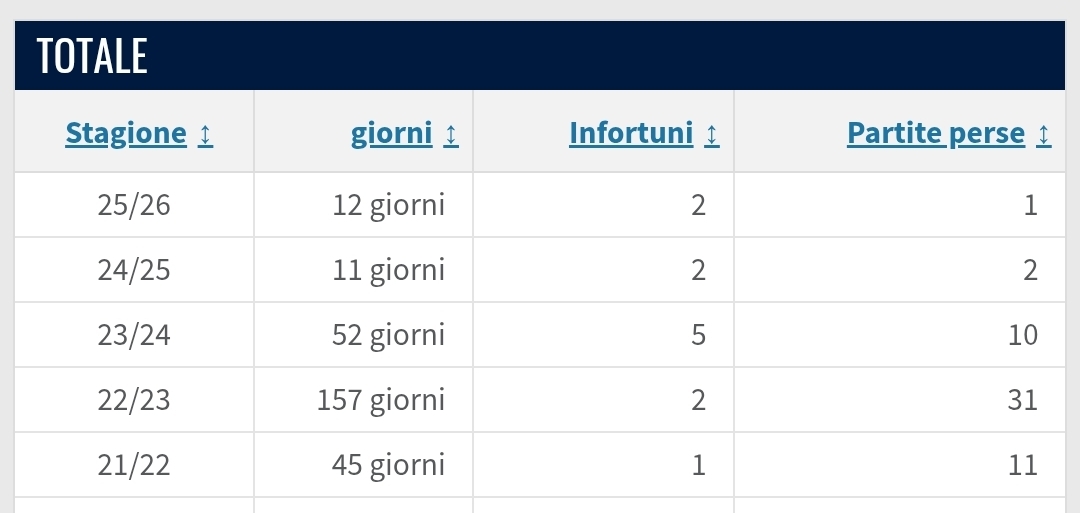Select season 25/26 row cell
Screen dimensions: 1080x513
point(134,205)
